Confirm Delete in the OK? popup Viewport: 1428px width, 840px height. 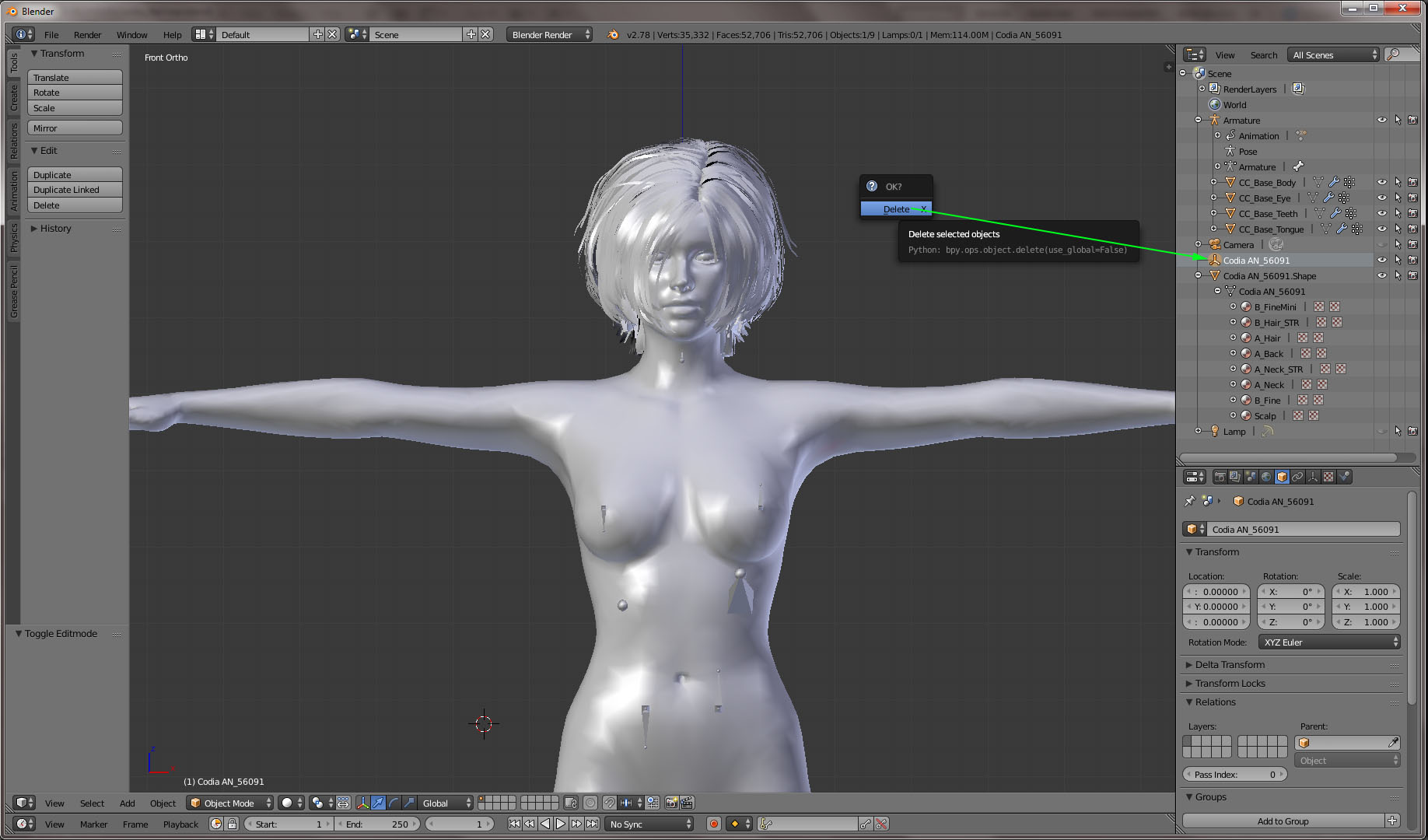896,208
